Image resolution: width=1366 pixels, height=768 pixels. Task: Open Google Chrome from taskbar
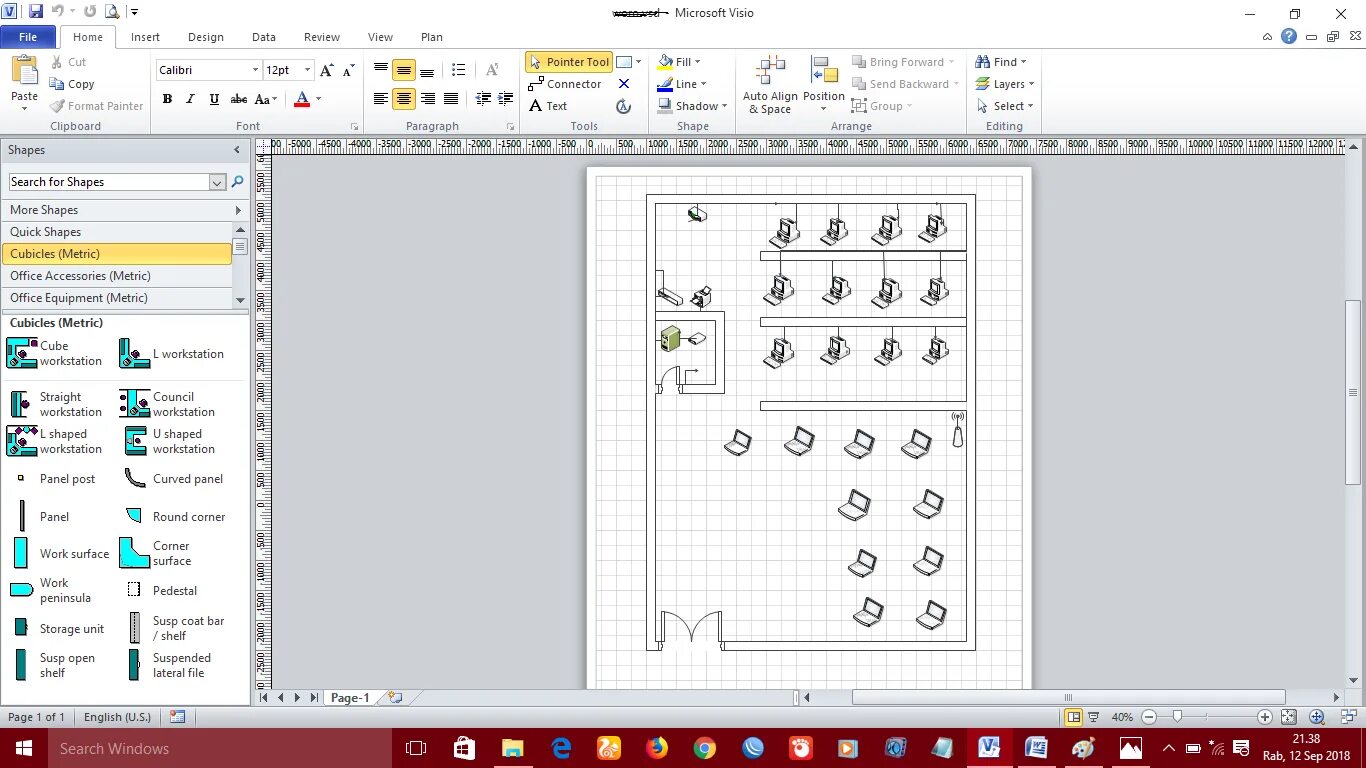tap(705, 748)
